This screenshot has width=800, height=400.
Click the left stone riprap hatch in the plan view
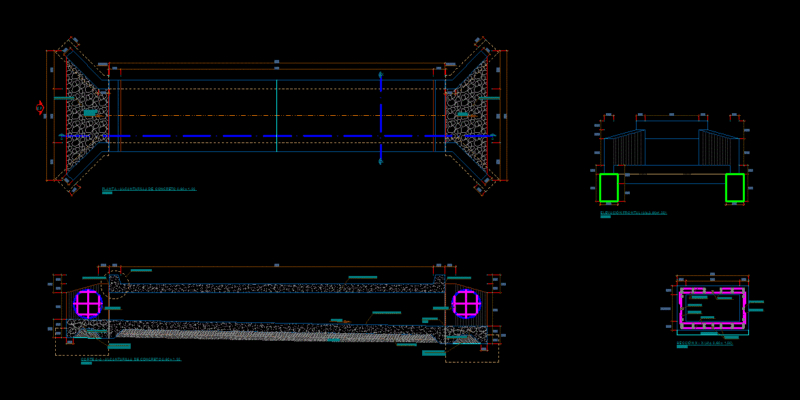[x=87, y=116]
